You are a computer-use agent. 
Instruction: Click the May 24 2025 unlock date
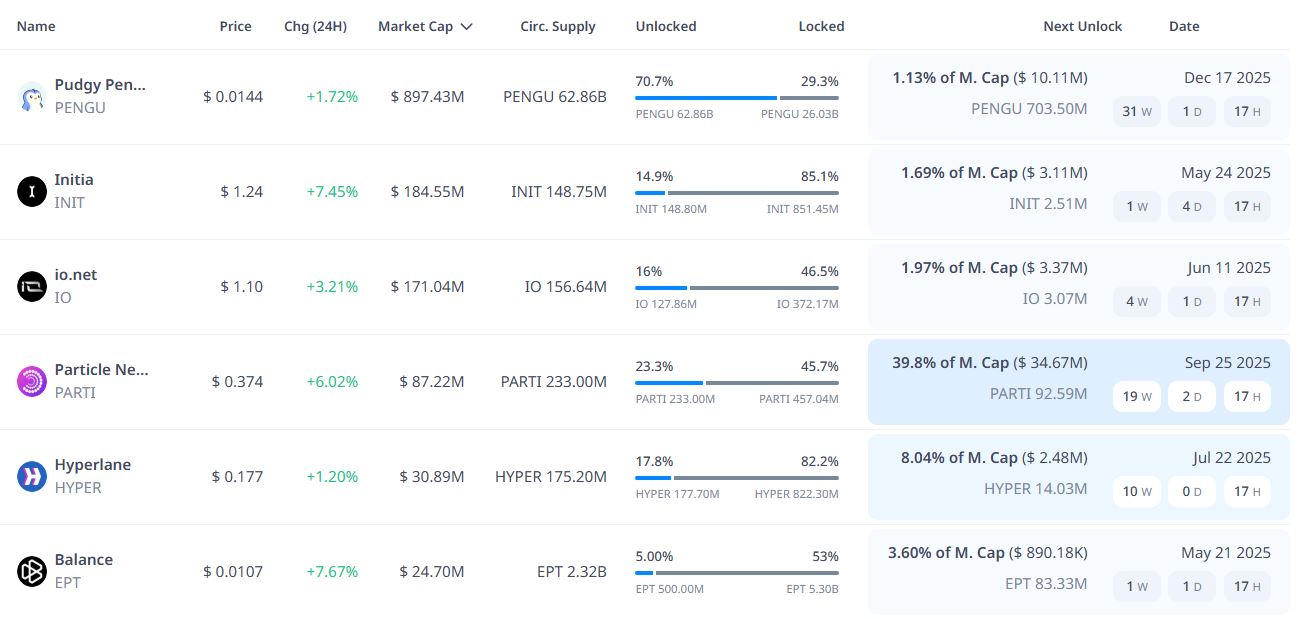tap(1226, 173)
